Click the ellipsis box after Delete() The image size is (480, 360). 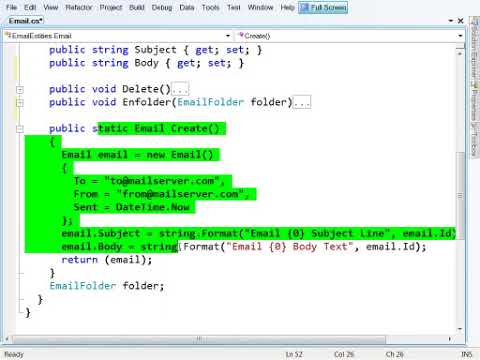click(180, 89)
